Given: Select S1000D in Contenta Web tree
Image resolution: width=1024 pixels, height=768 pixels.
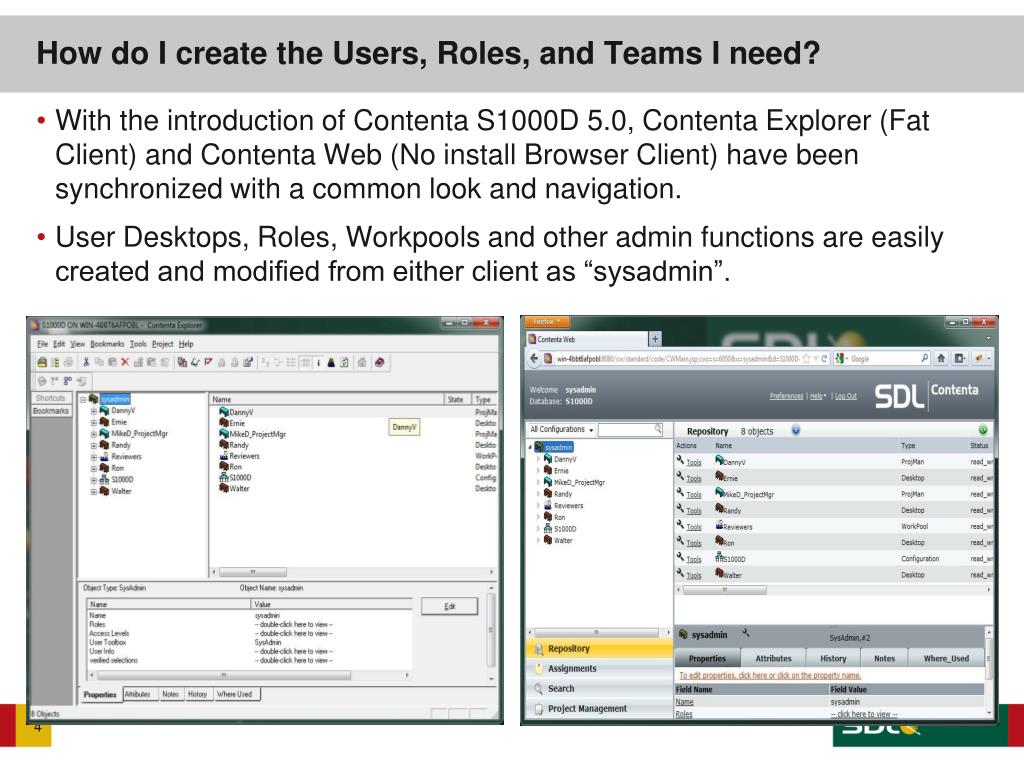Looking at the screenshot, I should click(565, 529).
